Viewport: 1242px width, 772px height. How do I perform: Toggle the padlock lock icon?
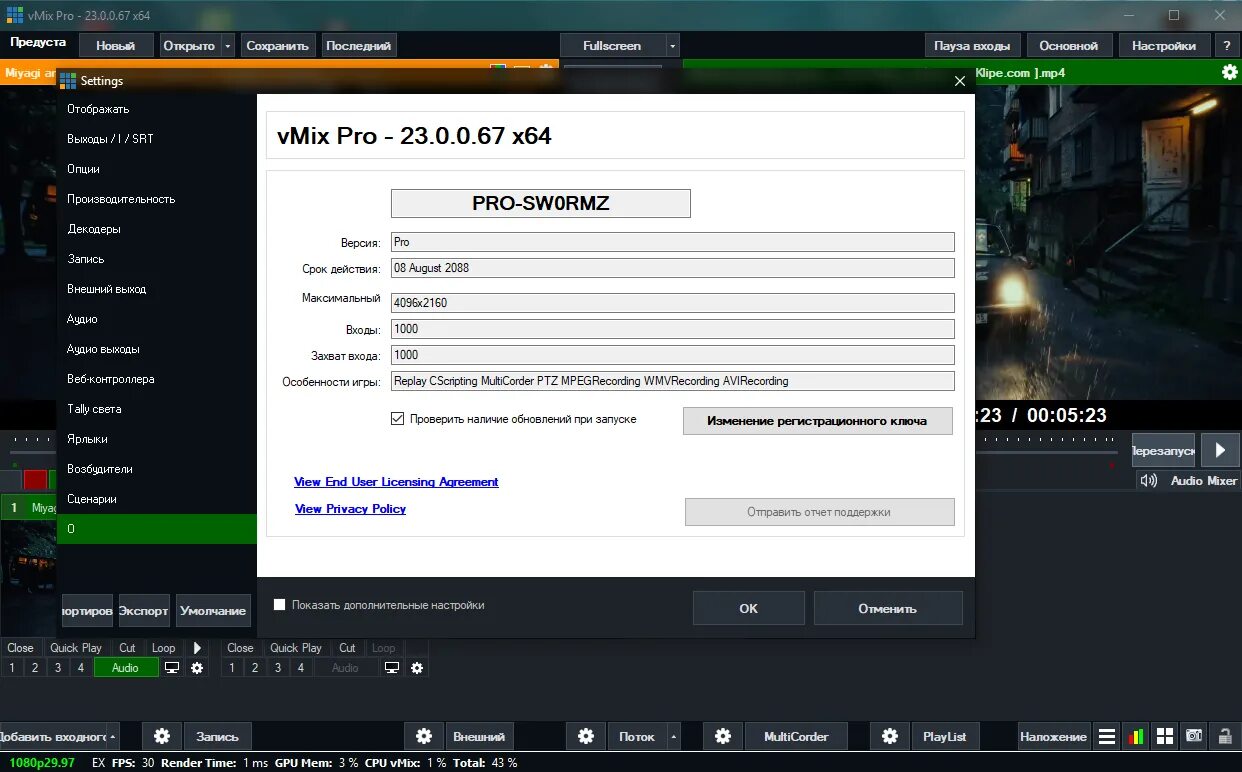tap(1224, 736)
